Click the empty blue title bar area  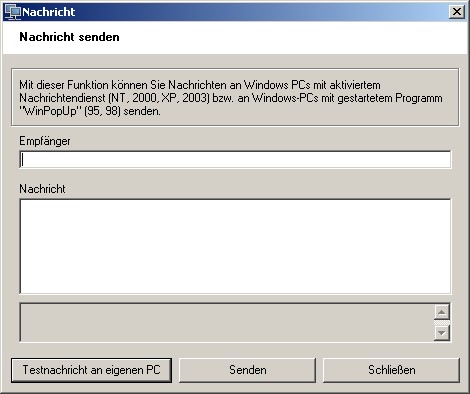[x=260, y=12]
